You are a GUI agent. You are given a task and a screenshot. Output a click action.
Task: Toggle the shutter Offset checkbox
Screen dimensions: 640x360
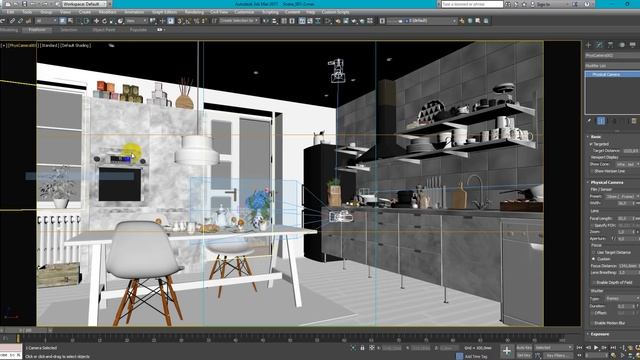593,313
